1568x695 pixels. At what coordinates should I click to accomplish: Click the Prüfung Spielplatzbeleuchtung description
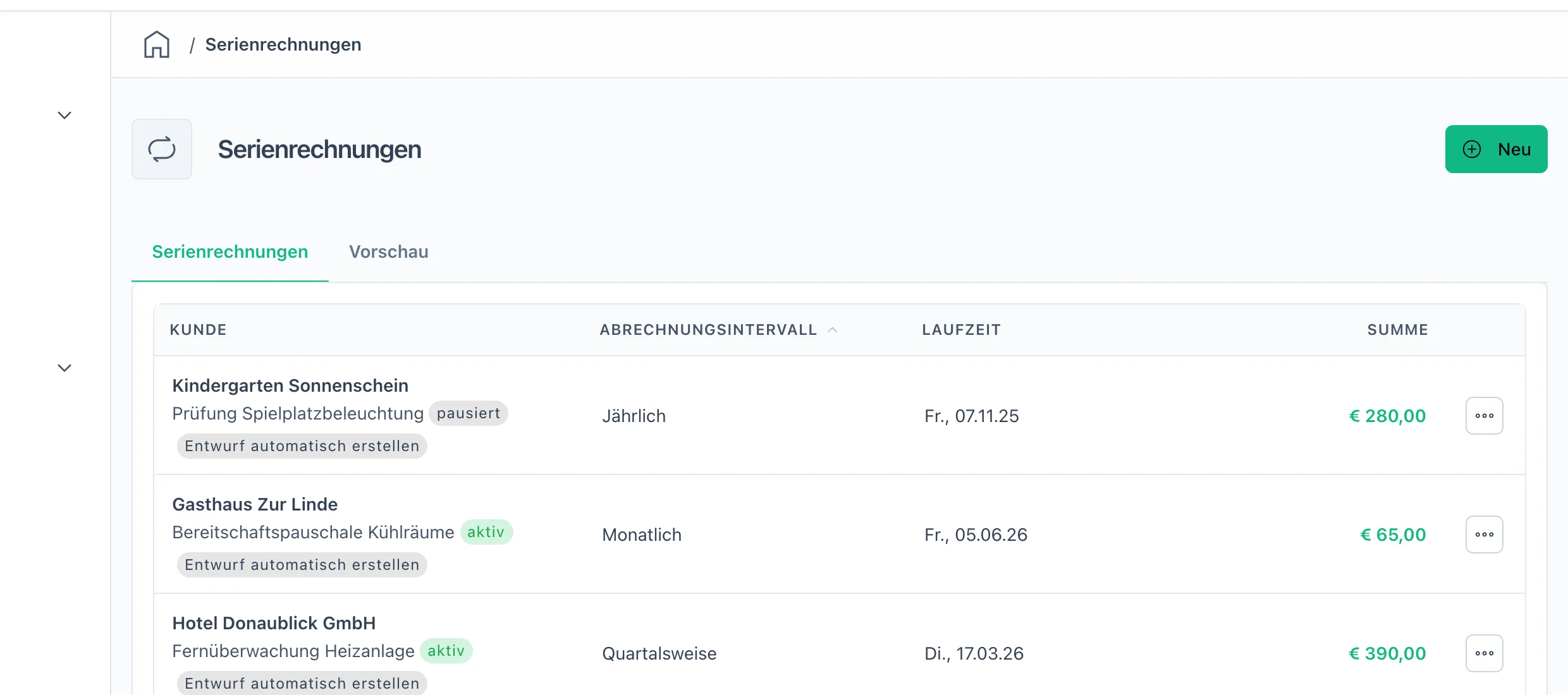pos(298,413)
